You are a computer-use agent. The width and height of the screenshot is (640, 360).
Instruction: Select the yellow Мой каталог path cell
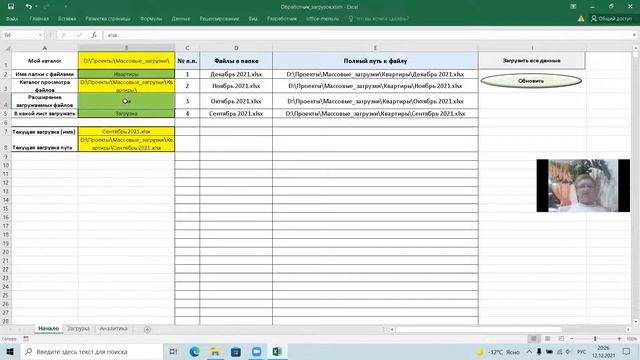[x=127, y=60]
